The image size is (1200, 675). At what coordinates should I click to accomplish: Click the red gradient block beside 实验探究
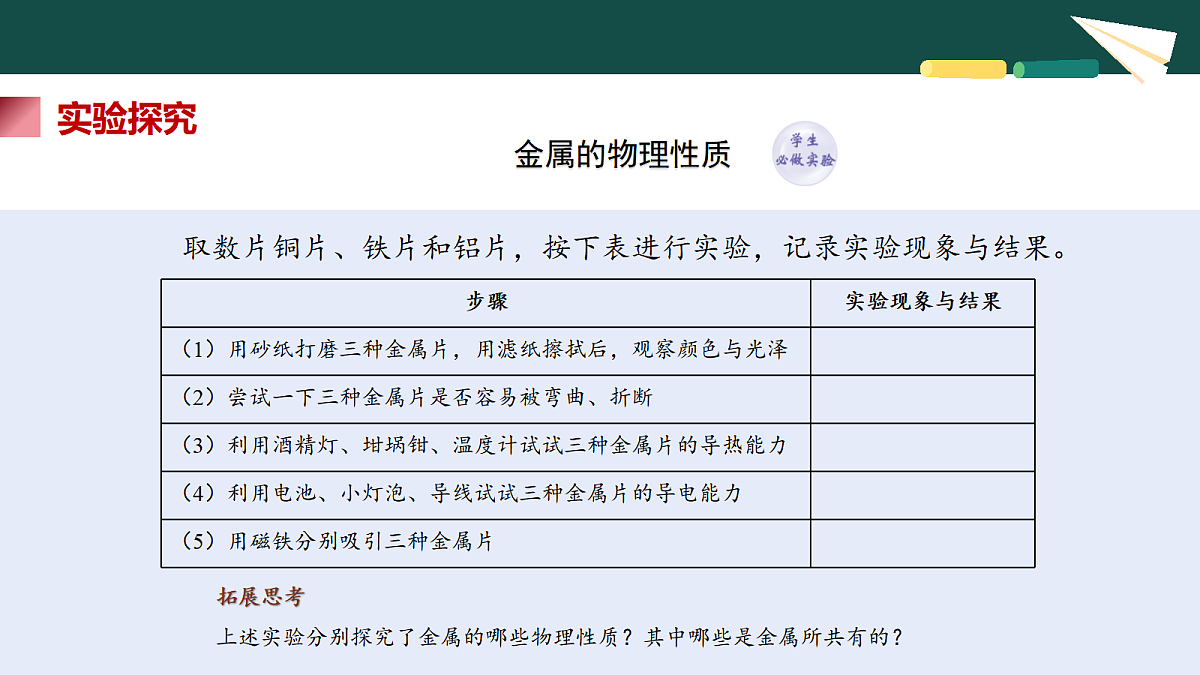tap(20, 117)
